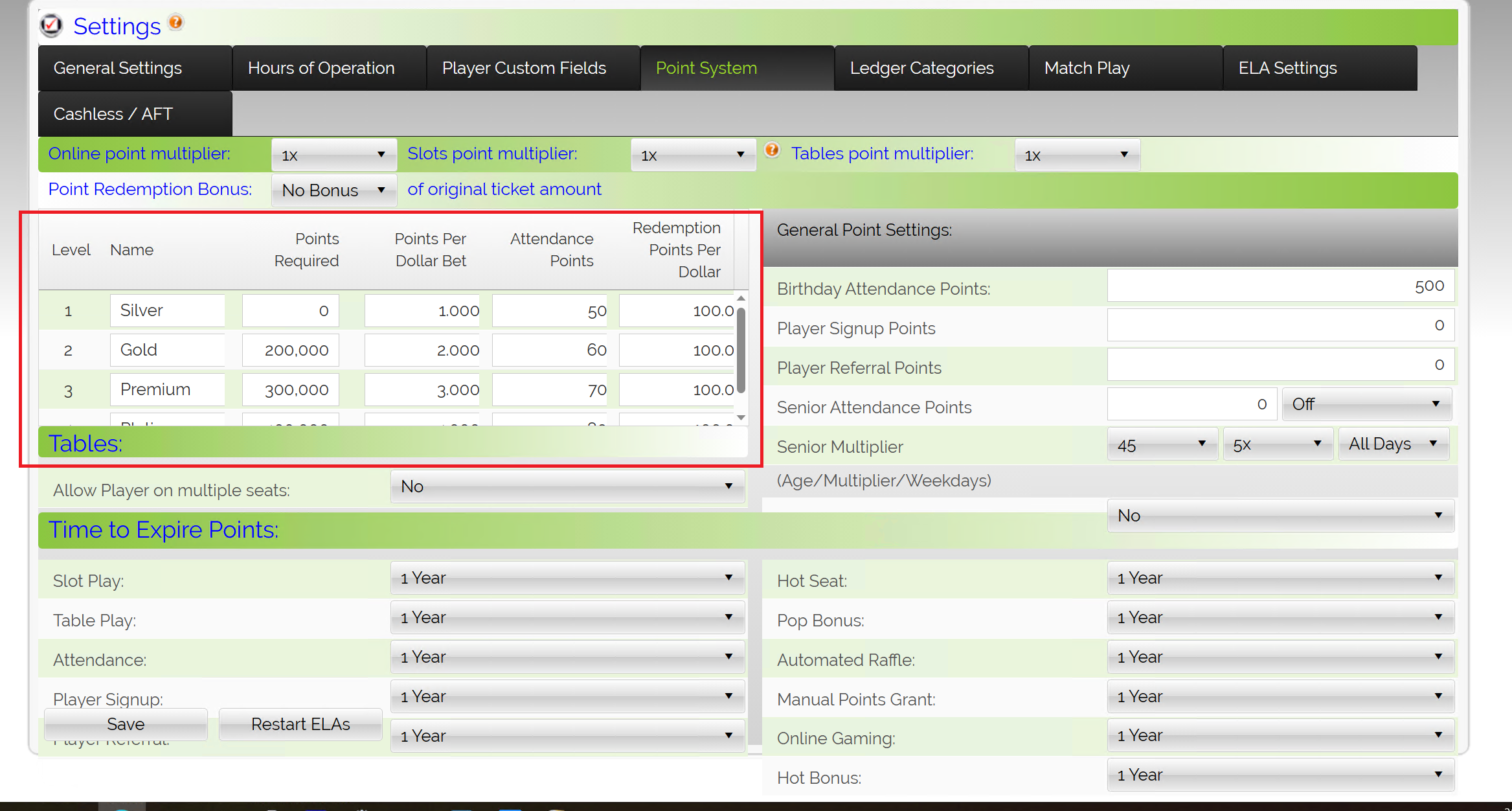Click the Settings checkmark logo icon
The width and height of the screenshot is (1512, 811).
[x=51, y=25]
